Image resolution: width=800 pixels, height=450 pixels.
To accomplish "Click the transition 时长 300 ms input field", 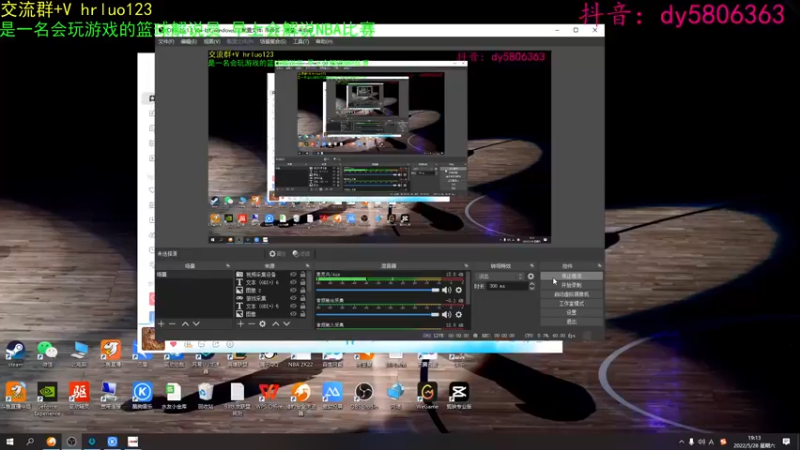I will [x=507, y=286].
